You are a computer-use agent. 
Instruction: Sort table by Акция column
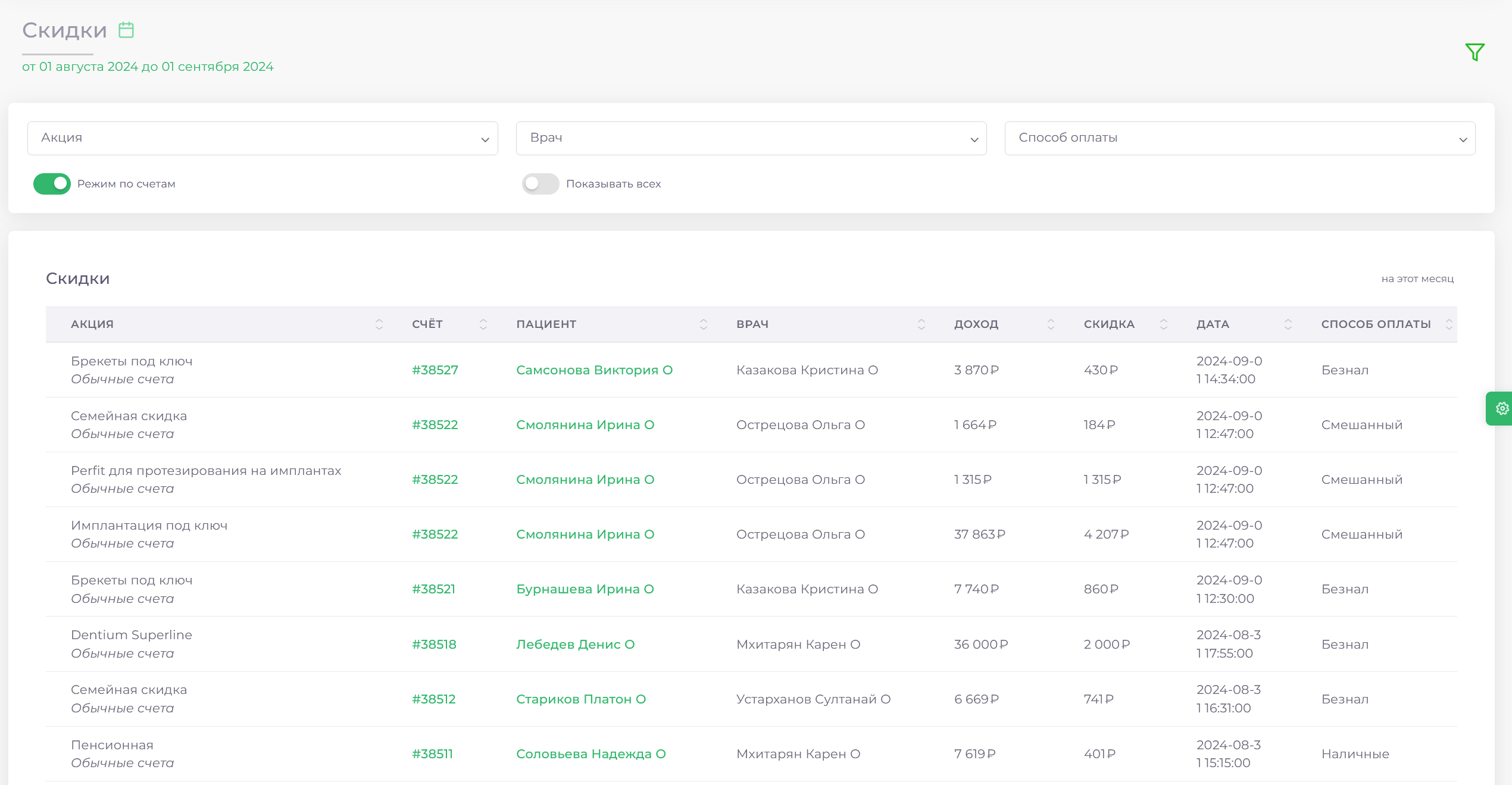tap(379, 324)
